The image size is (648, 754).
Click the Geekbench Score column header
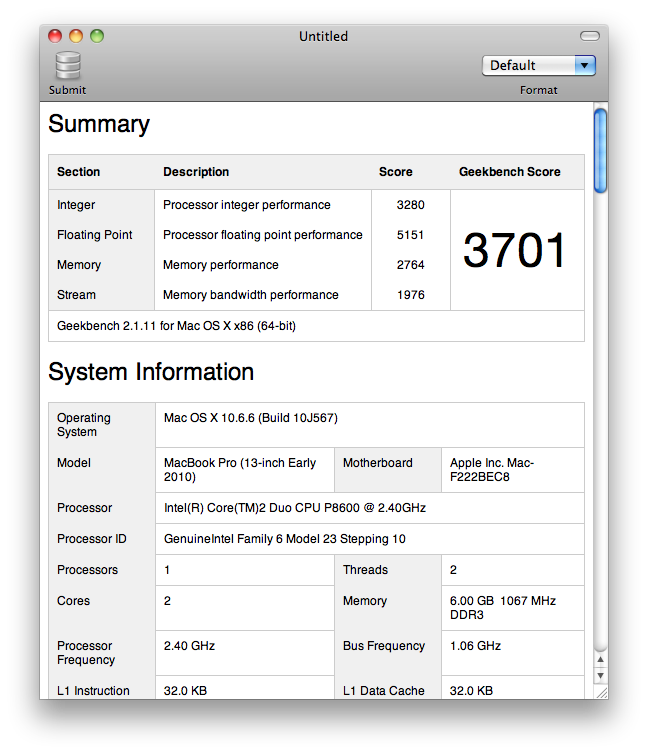point(510,172)
